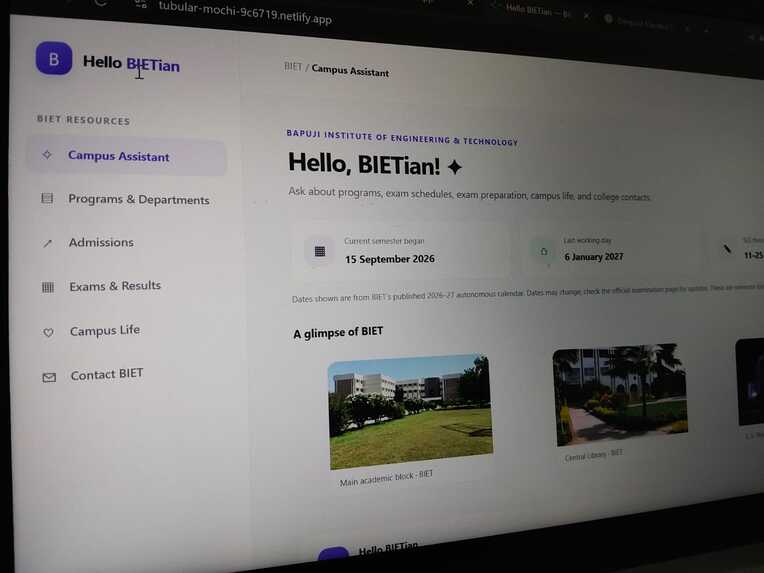Viewport: 764px width, 573px height.
Task: Click the BIET RESOURCES sidebar heading
Action: click(83, 120)
